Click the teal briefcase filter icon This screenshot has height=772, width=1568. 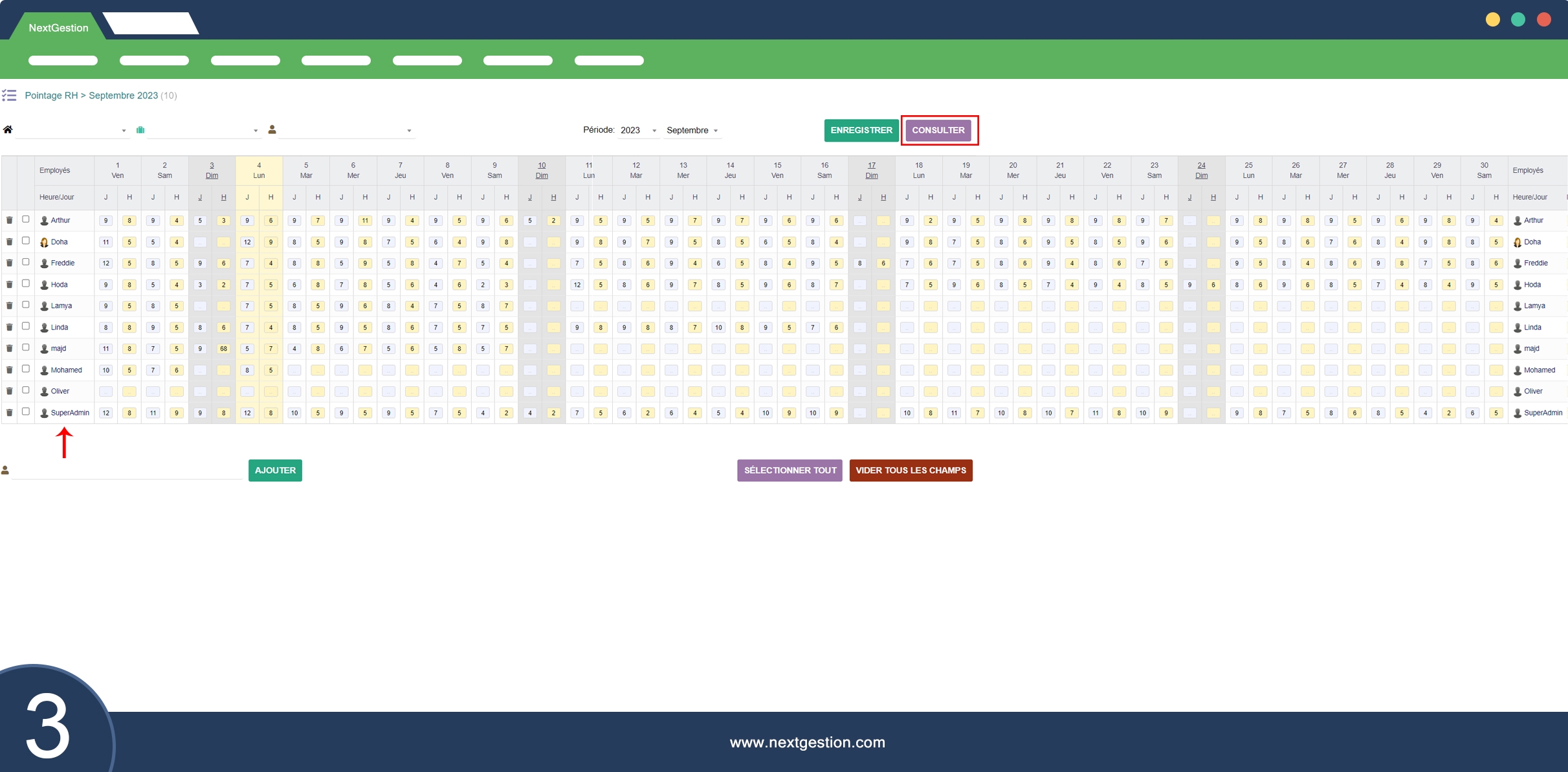pos(140,130)
